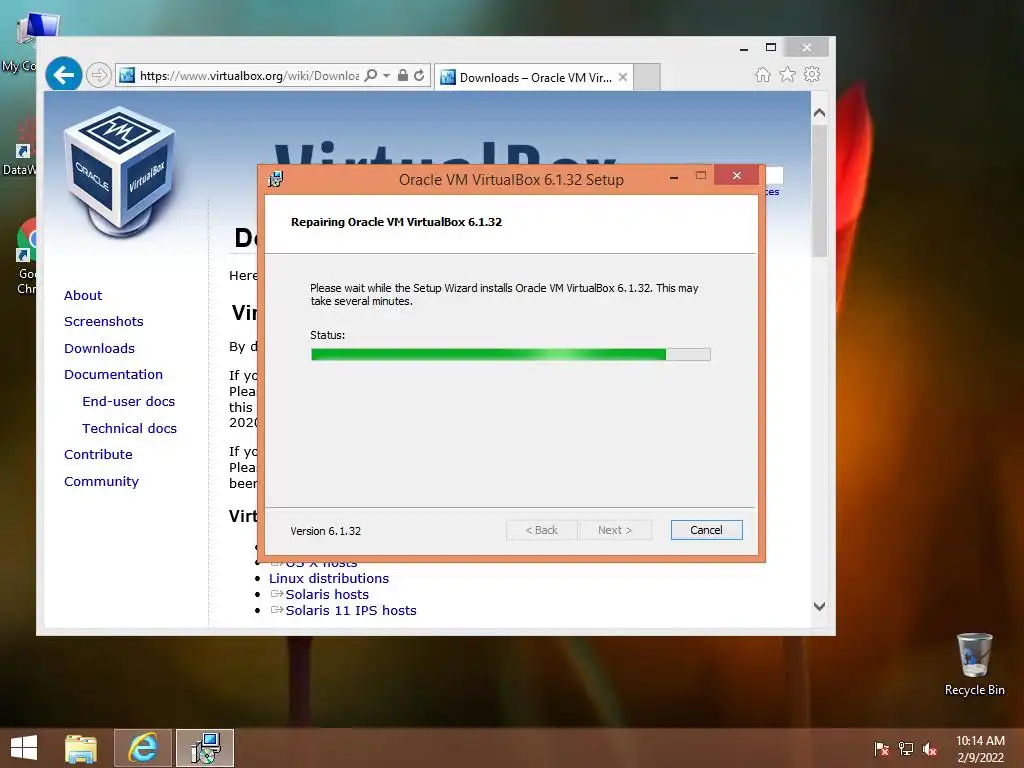Click the page scrollbar down arrow
The width and height of the screenshot is (1024, 768).
click(820, 606)
